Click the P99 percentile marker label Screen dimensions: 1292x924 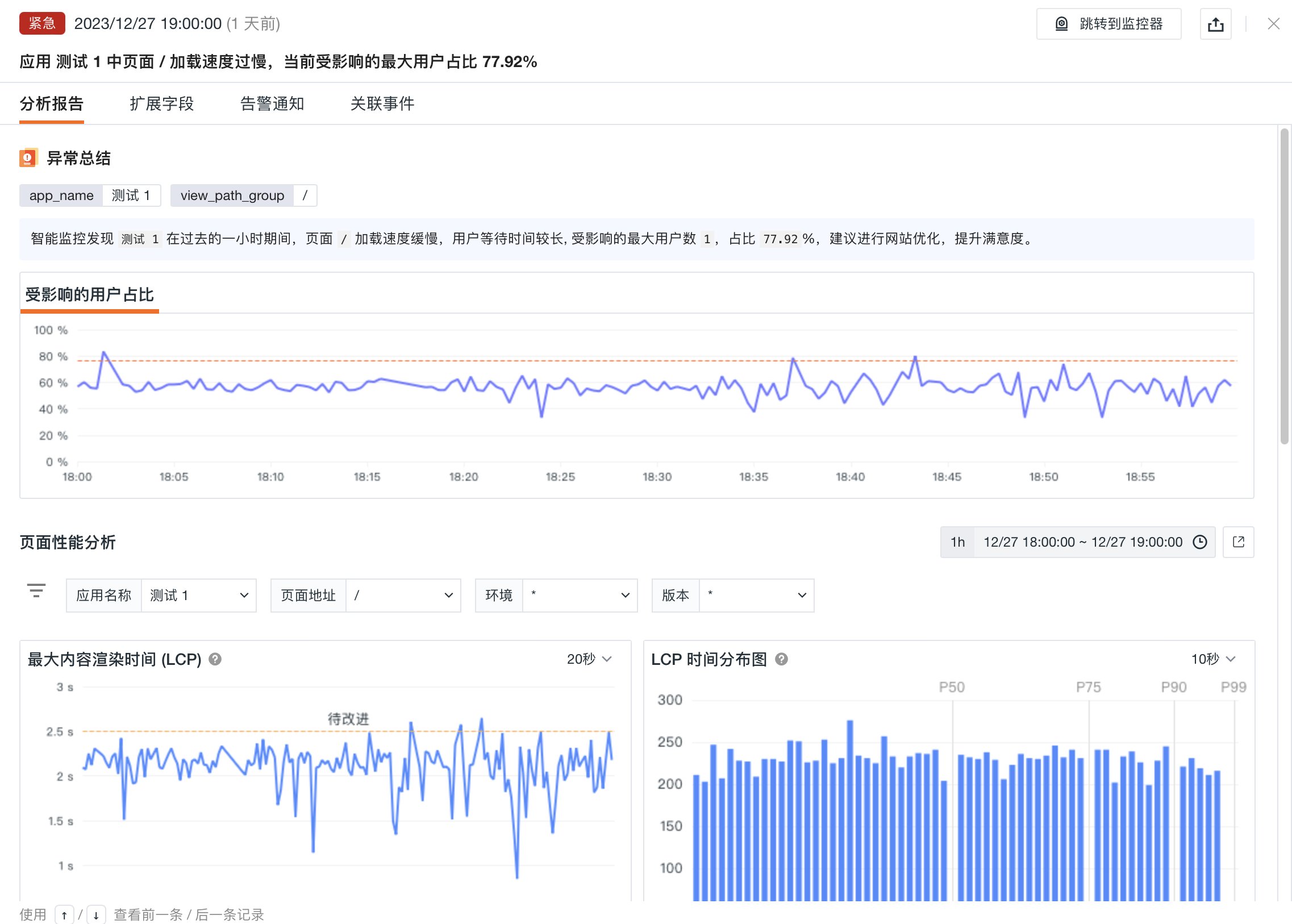[1233, 687]
